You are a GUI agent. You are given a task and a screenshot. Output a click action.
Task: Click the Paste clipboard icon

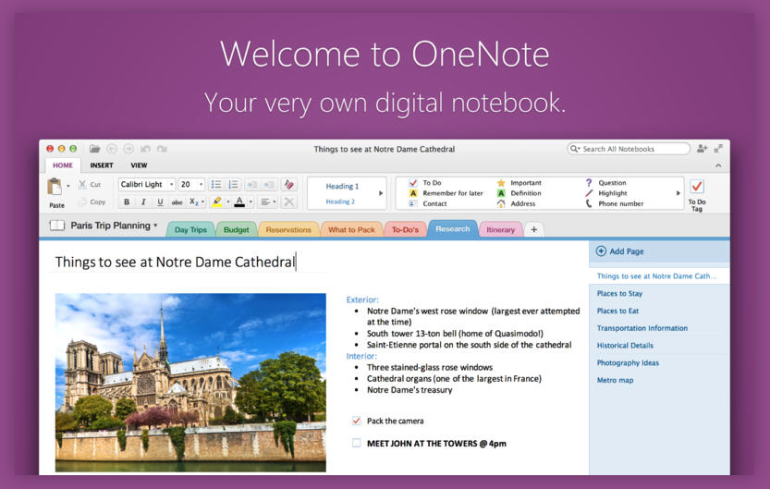pyautogui.click(x=55, y=187)
